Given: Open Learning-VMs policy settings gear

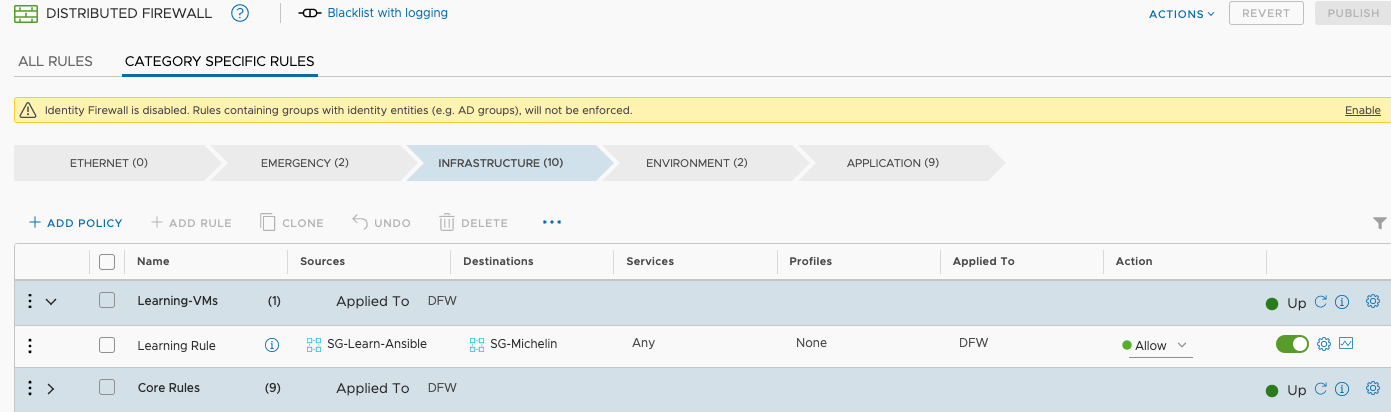Looking at the screenshot, I should pos(1373,301).
